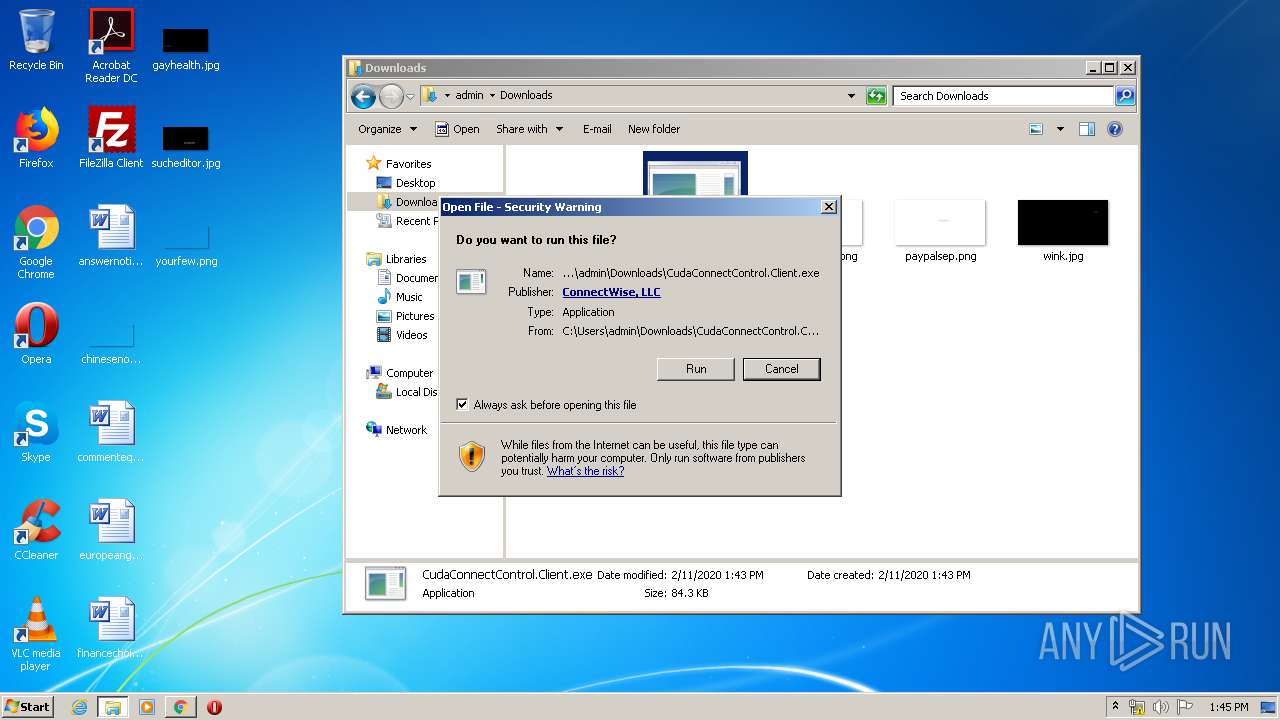Screen dimensions: 1280x720
Task: Open Windows Media Player taskbar icon
Action: click(147, 707)
